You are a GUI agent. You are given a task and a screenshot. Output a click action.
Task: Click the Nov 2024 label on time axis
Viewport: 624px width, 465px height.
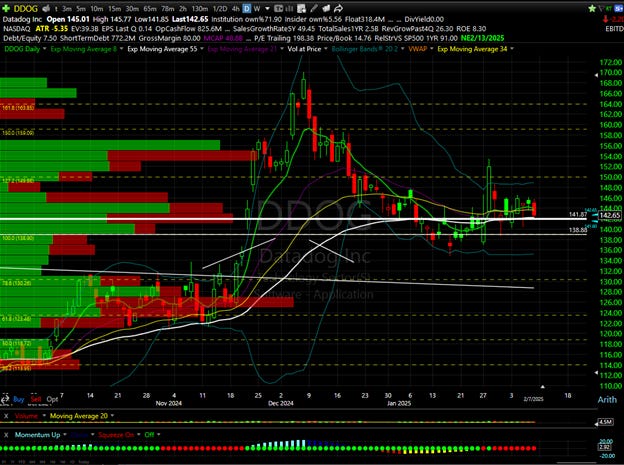[169, 403]
